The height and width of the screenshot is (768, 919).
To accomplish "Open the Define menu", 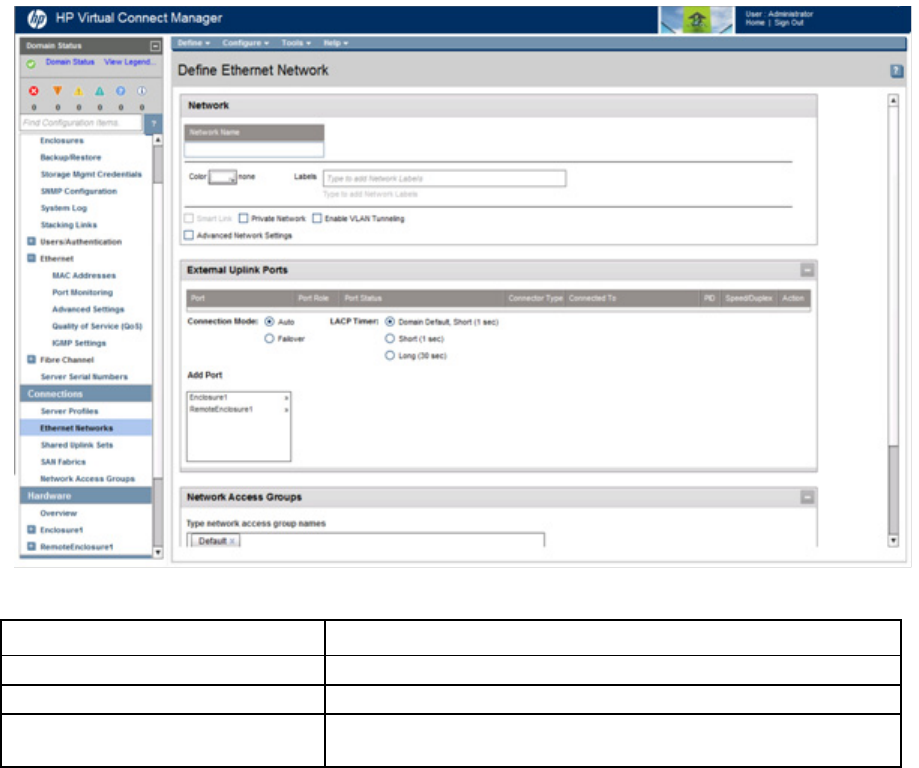I will [193, 44].
